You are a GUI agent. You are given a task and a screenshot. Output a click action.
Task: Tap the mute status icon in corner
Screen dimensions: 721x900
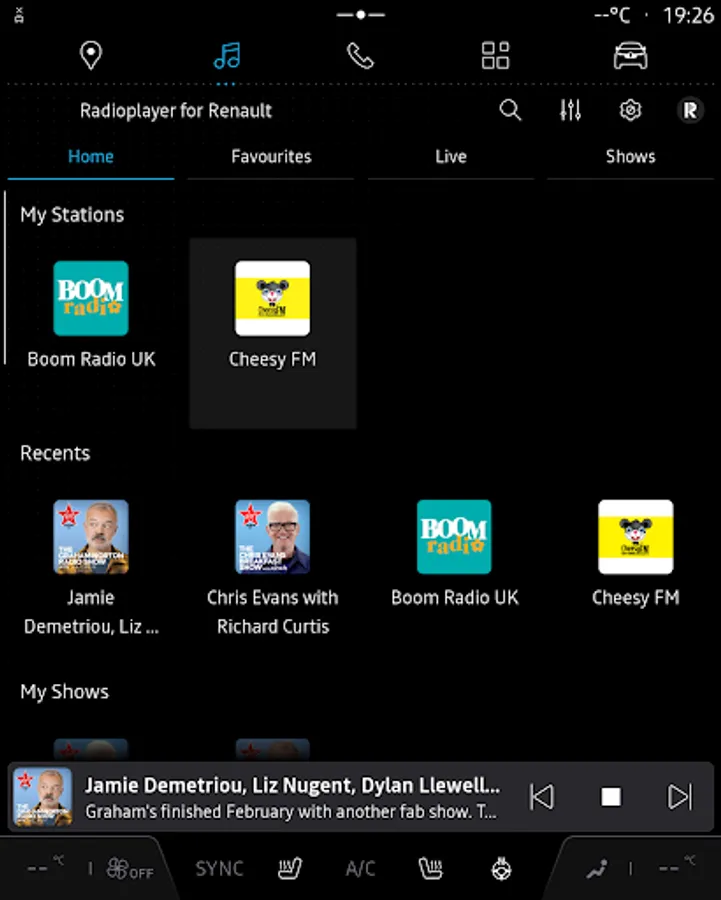tap(18, 15)
